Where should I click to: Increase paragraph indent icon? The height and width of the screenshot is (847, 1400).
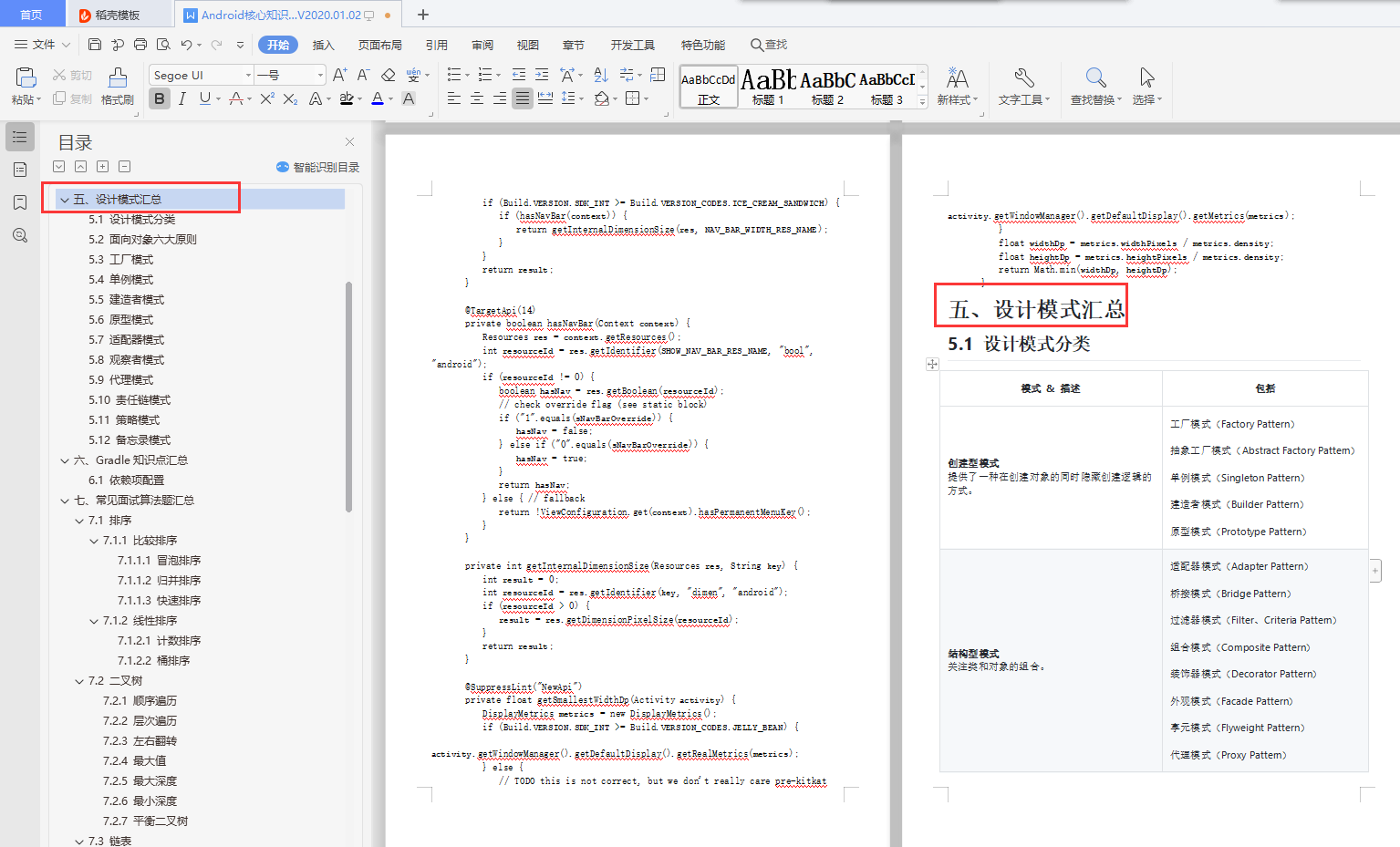542,75
